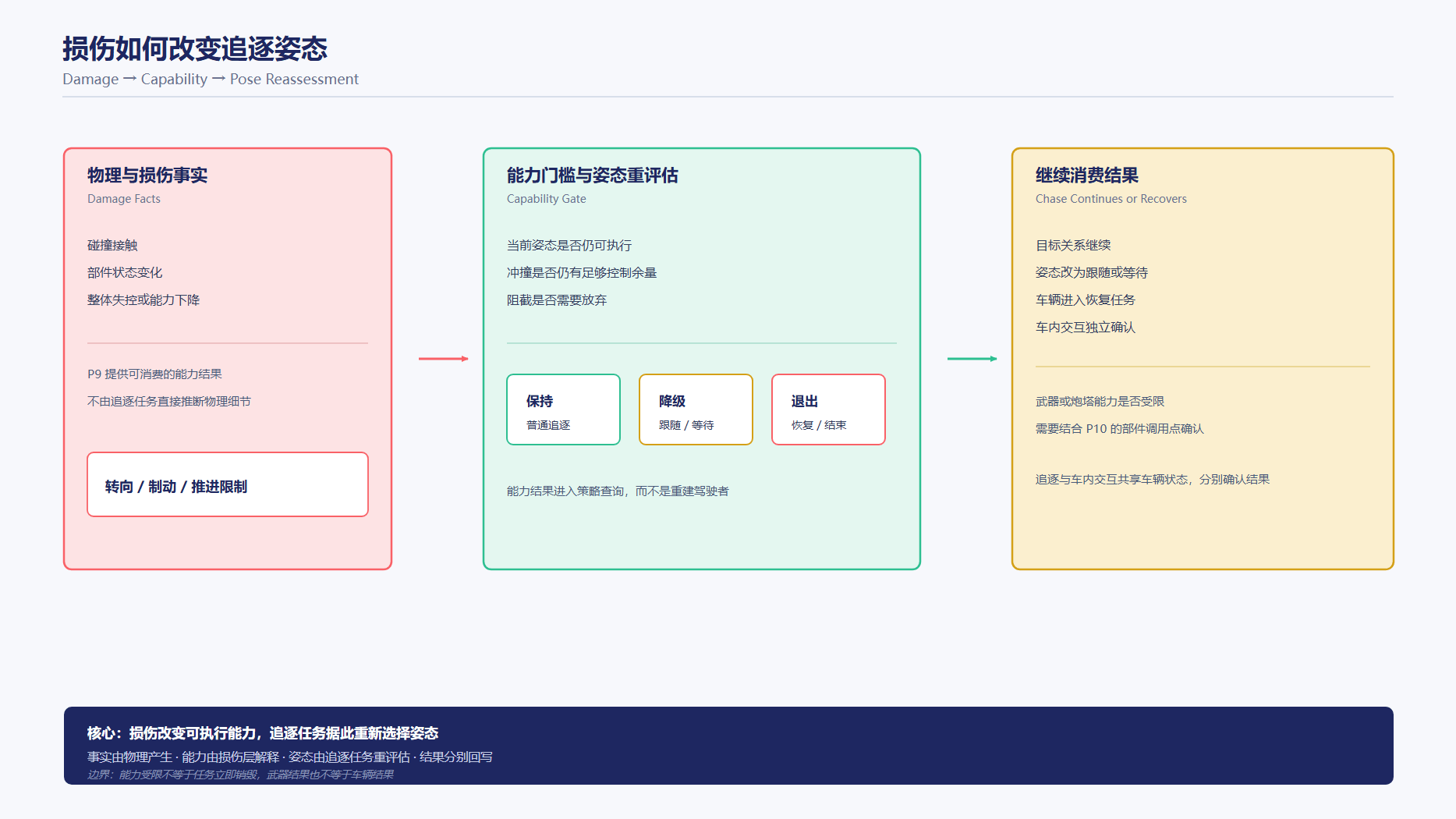Click text P9 提供可消费的能力结果
Image resolution: width=1456 pixels, height=819 pixels.
click(154, 374)
